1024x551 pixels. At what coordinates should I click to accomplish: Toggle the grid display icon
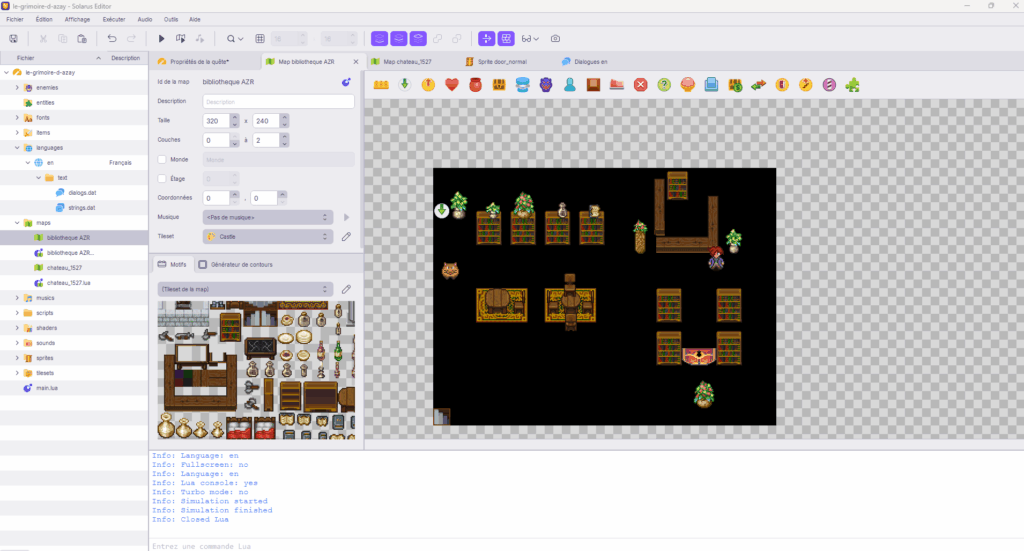pos(260,38)
